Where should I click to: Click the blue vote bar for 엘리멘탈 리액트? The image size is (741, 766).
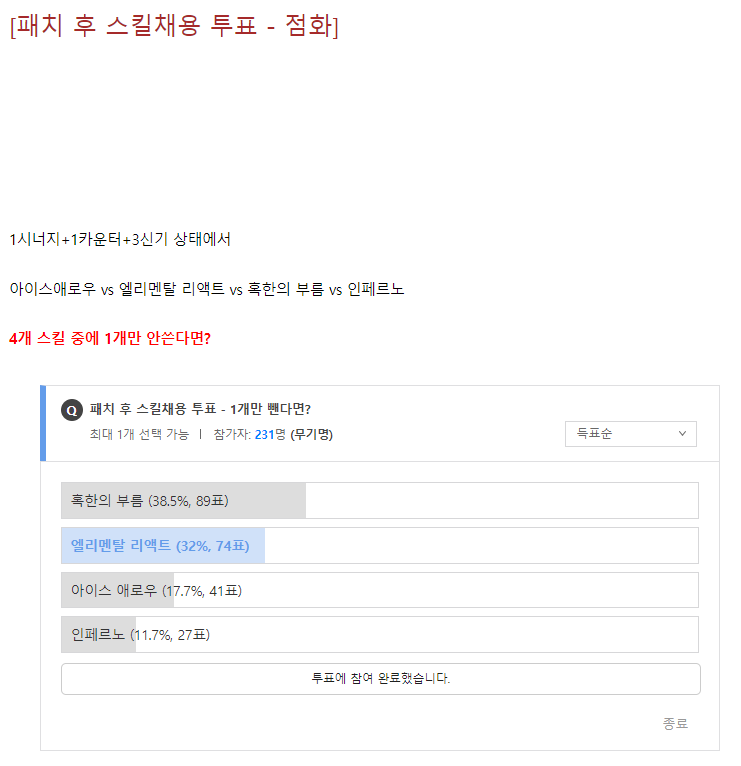tap(163, 546)
